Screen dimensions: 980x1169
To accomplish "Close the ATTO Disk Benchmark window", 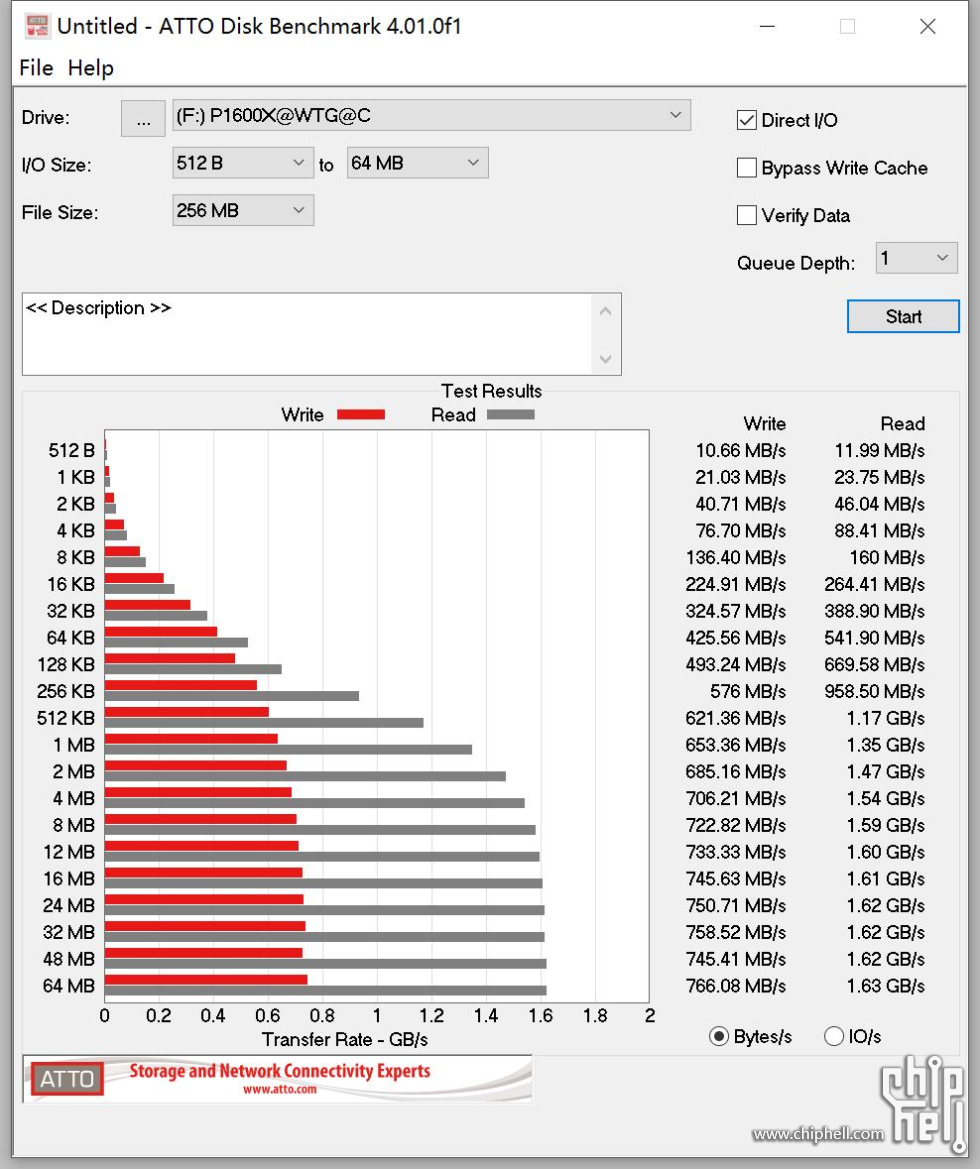I will click(927, 27).
